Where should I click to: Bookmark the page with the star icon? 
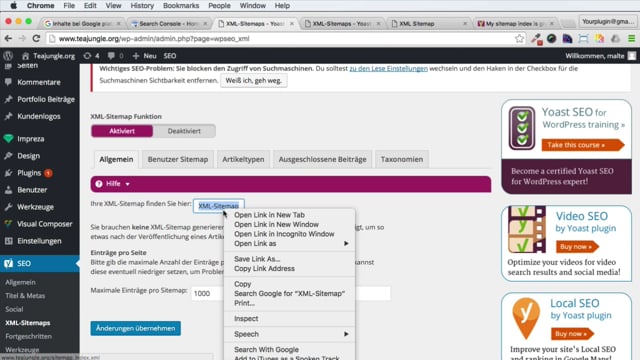(x=519, y=38)
